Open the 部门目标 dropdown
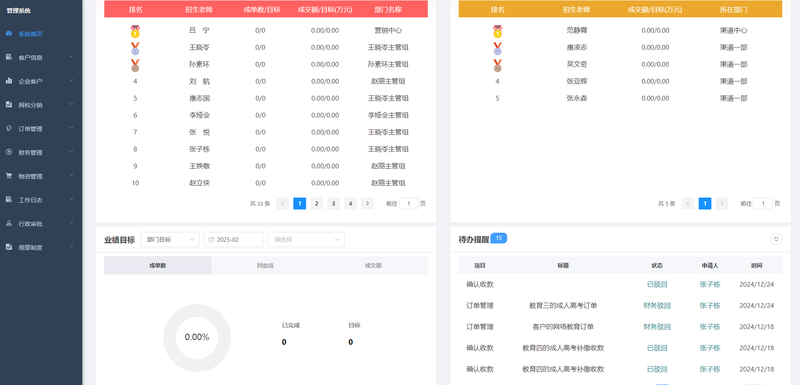The height and width of the screenshot is (385, 800). 170,240
